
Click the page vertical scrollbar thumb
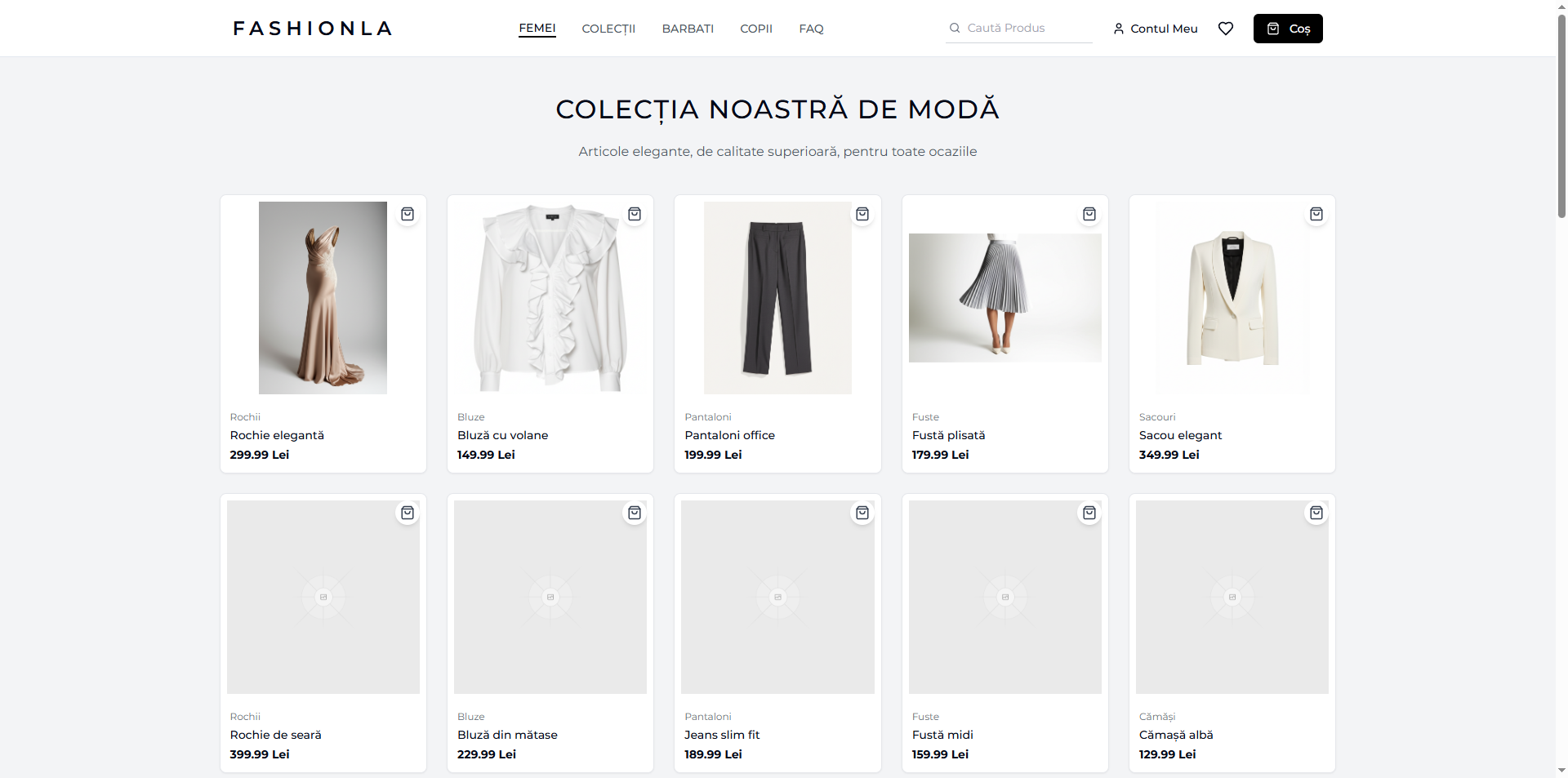click(1561, 114)
